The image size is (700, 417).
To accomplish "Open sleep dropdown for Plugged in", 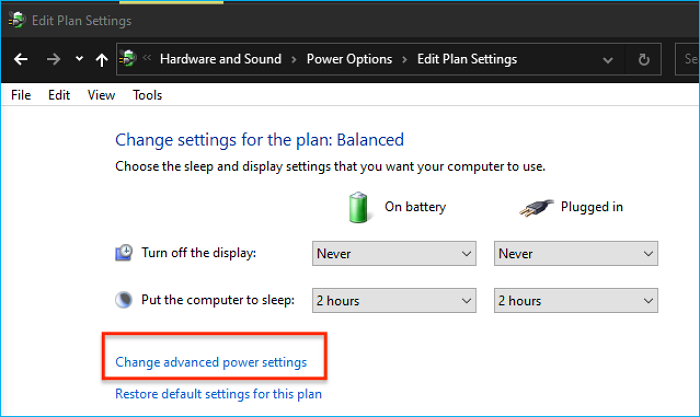I will click(576, 300).
